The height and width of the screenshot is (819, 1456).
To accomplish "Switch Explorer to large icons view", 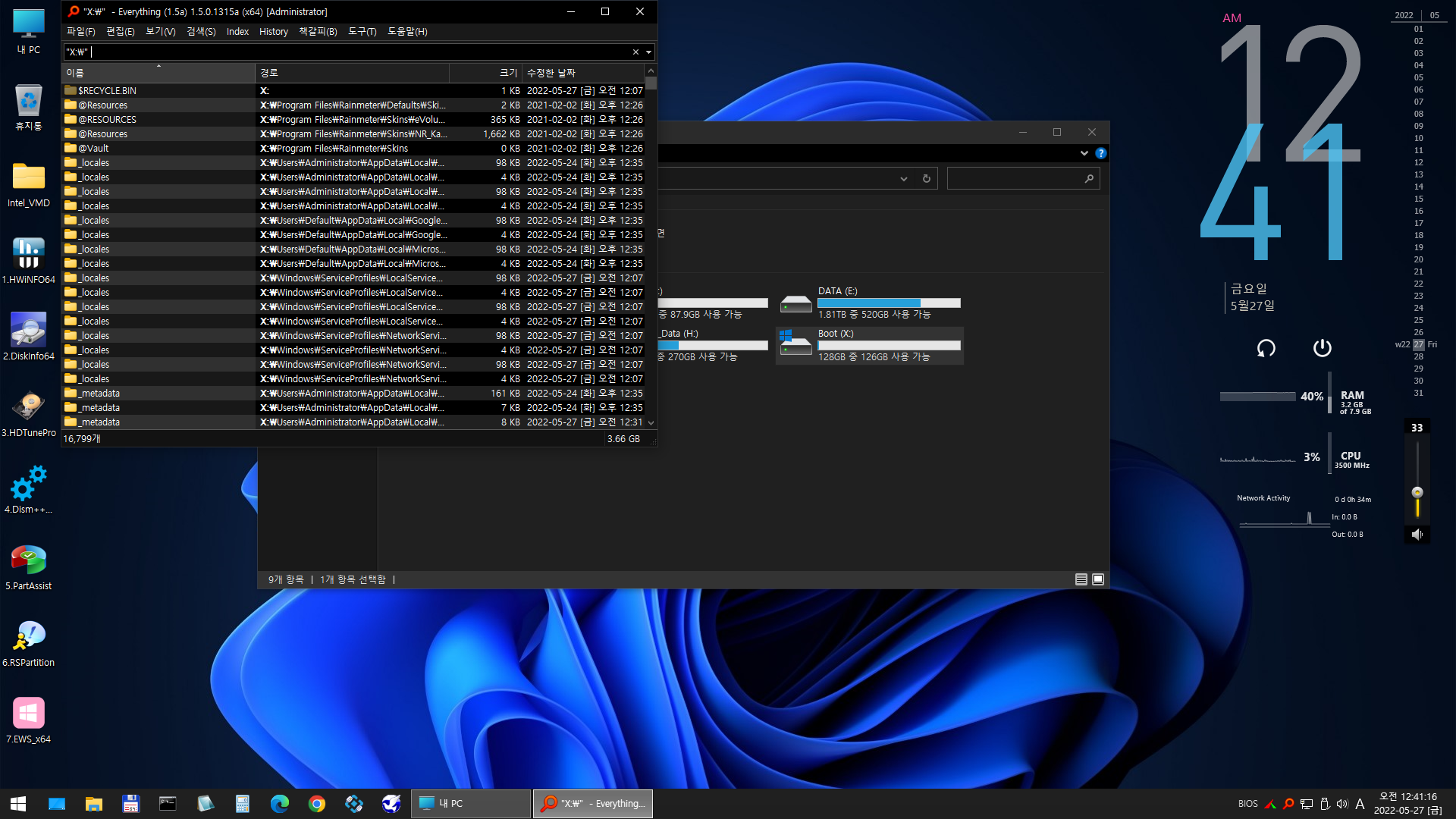I will (x=1098, y=579).
